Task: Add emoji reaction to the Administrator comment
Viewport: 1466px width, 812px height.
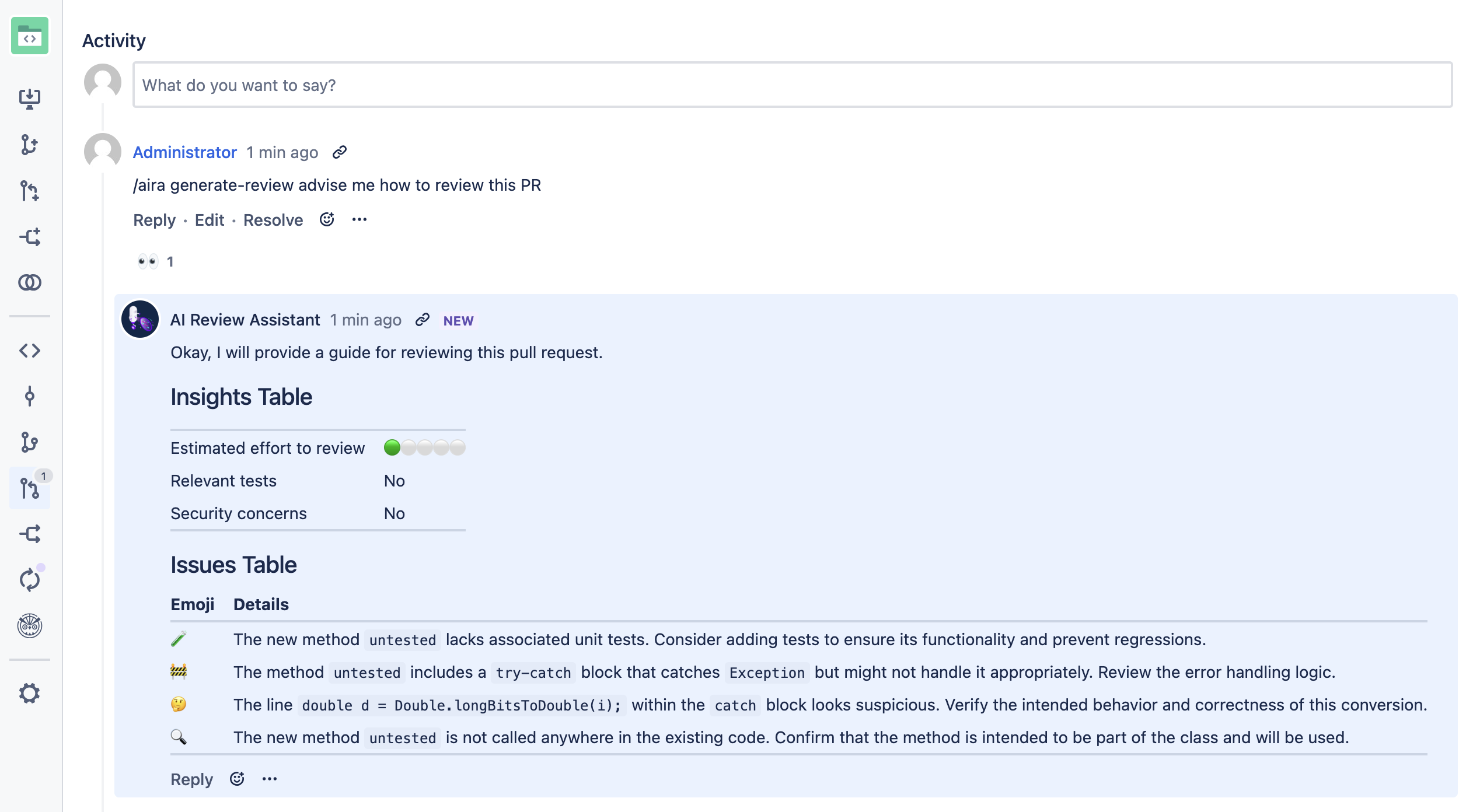Action: tap(327, 219)
